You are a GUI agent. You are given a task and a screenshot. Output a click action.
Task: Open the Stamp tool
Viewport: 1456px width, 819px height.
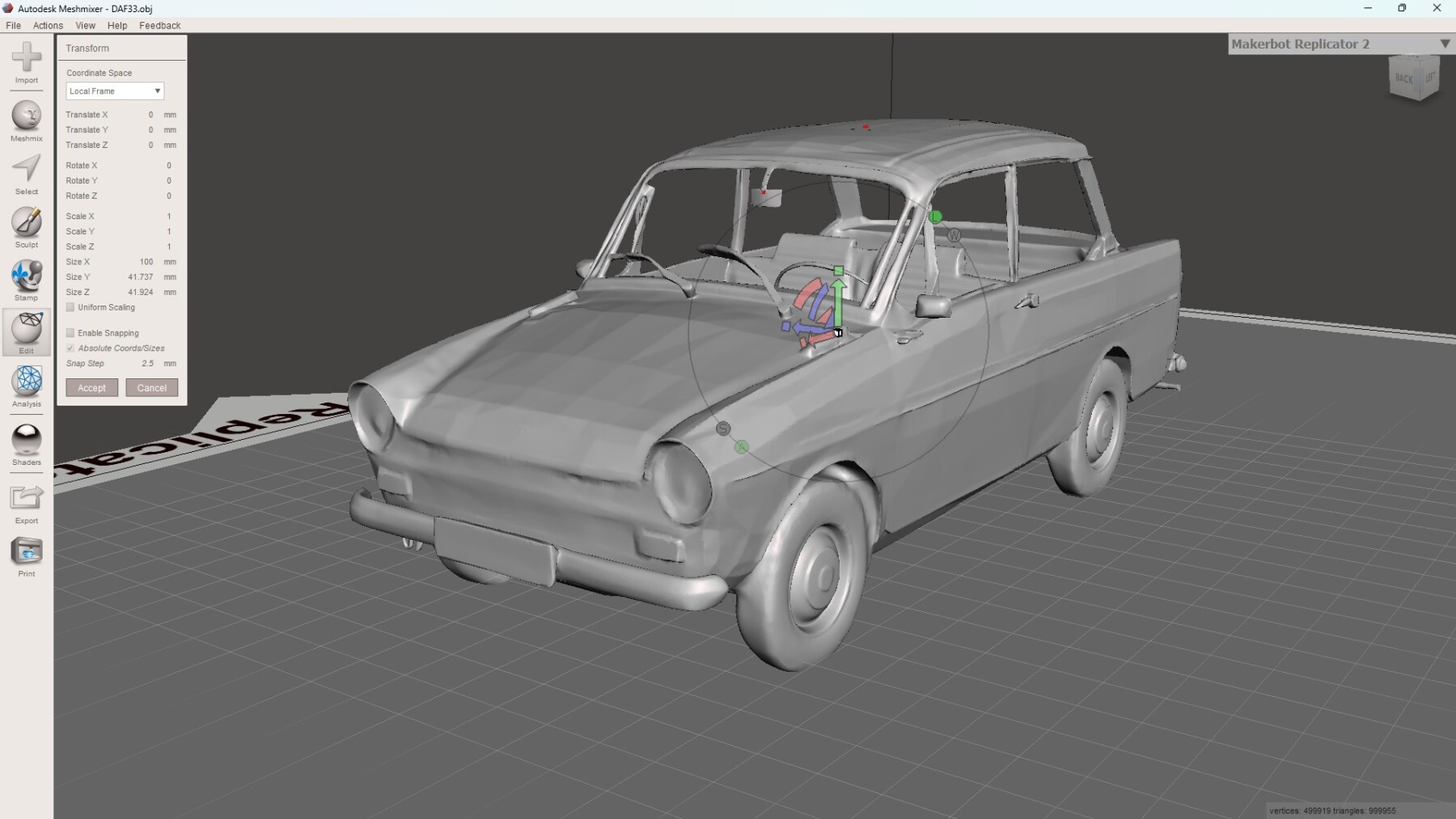[27, 277]
